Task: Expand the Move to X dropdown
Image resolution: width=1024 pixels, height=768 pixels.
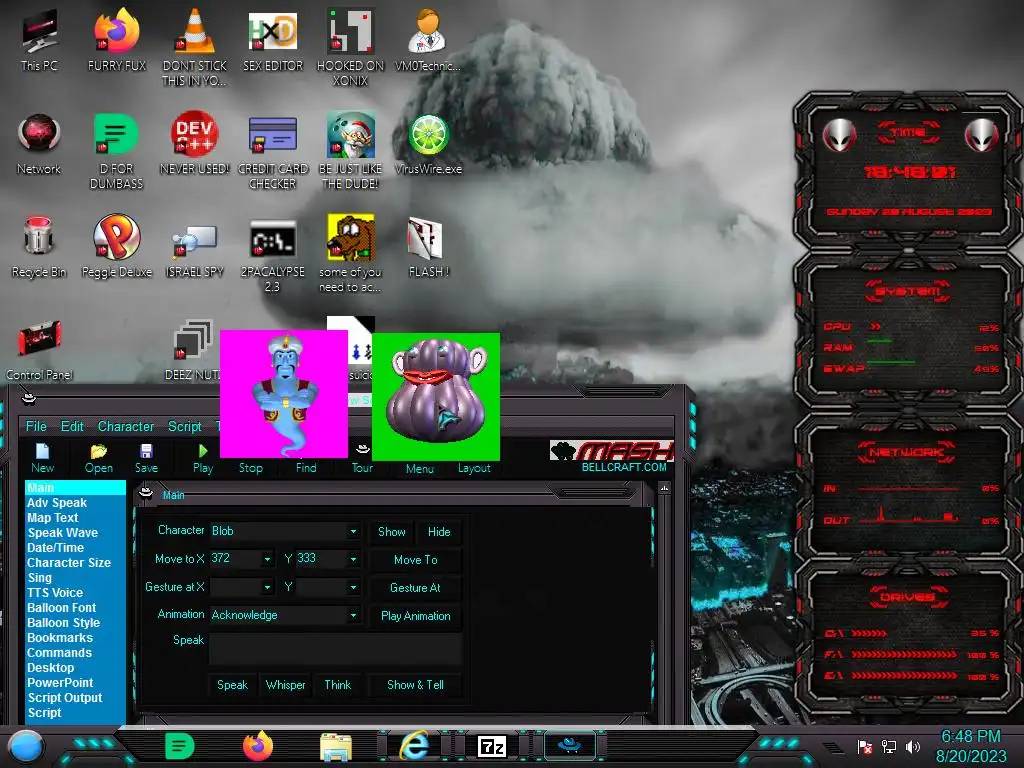Action: (x=267, y=559)
